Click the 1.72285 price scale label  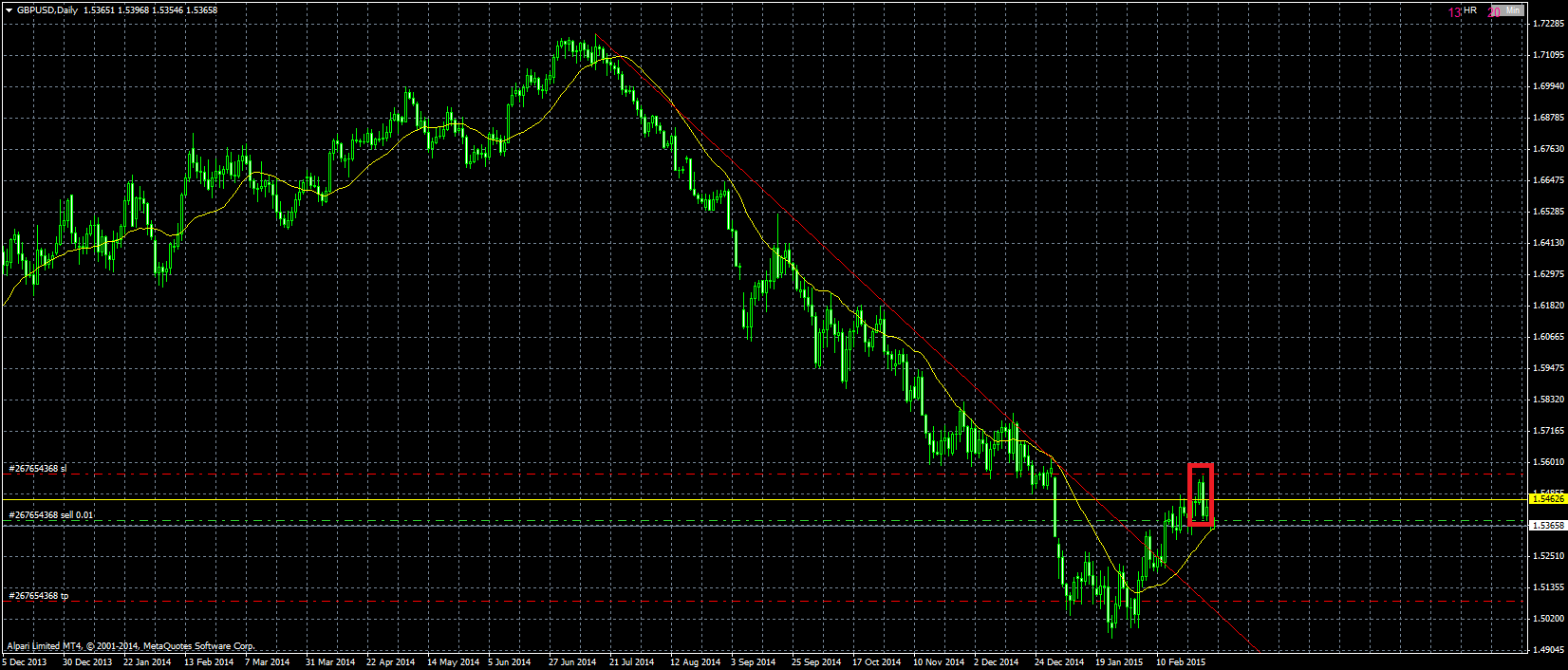tap(1548, 24)
